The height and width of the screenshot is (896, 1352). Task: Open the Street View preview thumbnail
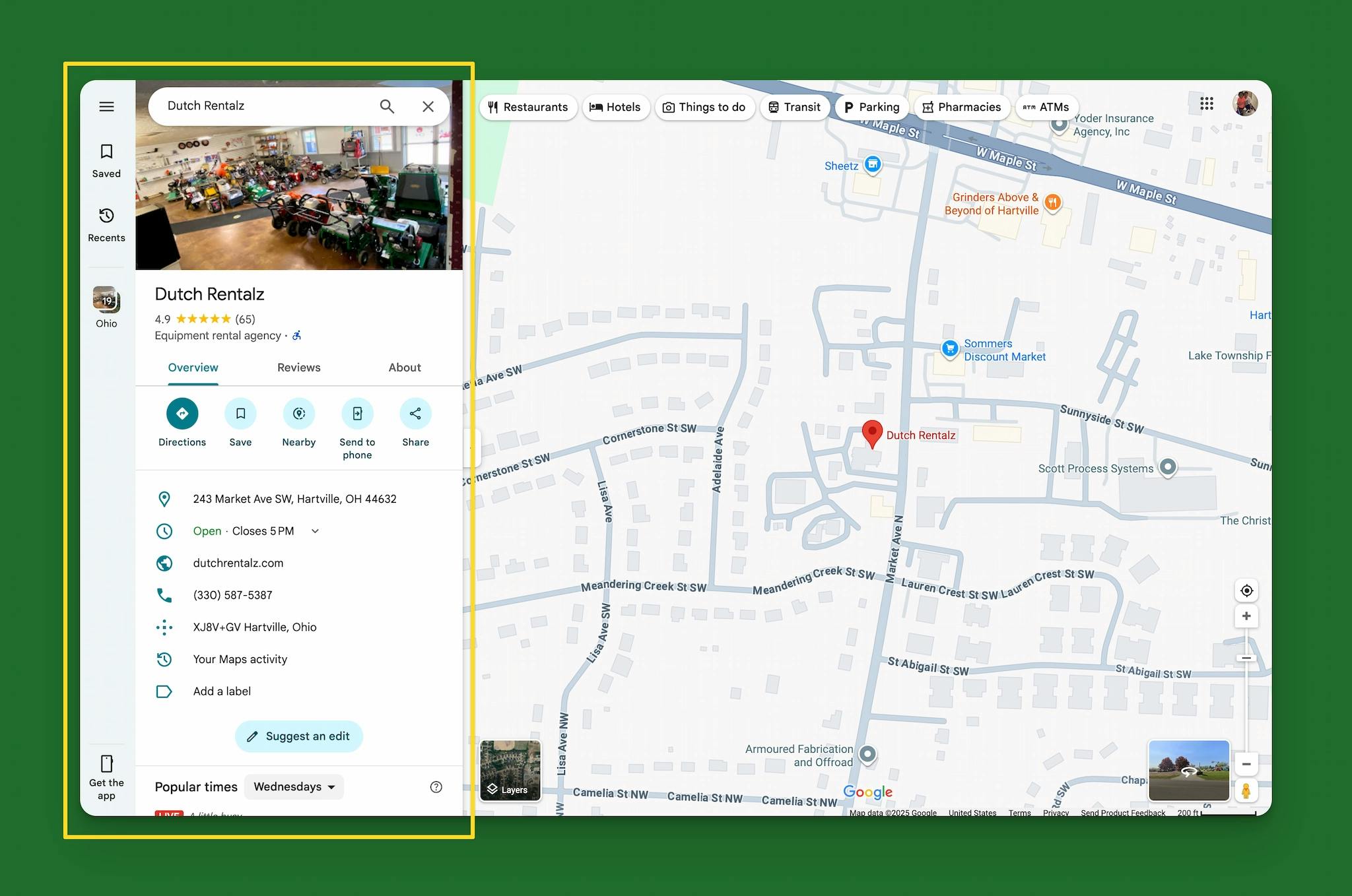1189,771
